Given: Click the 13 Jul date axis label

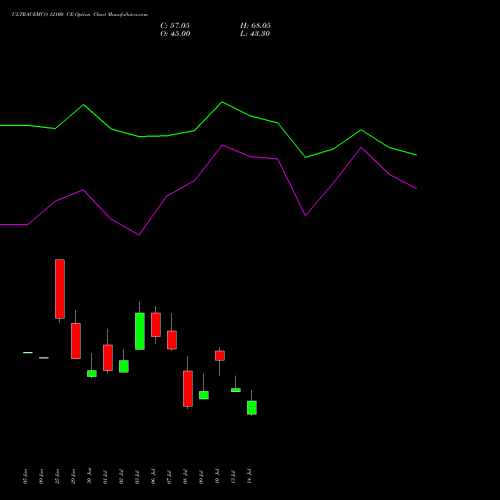Looking at the screenshot, I should (x=233, y=477).
